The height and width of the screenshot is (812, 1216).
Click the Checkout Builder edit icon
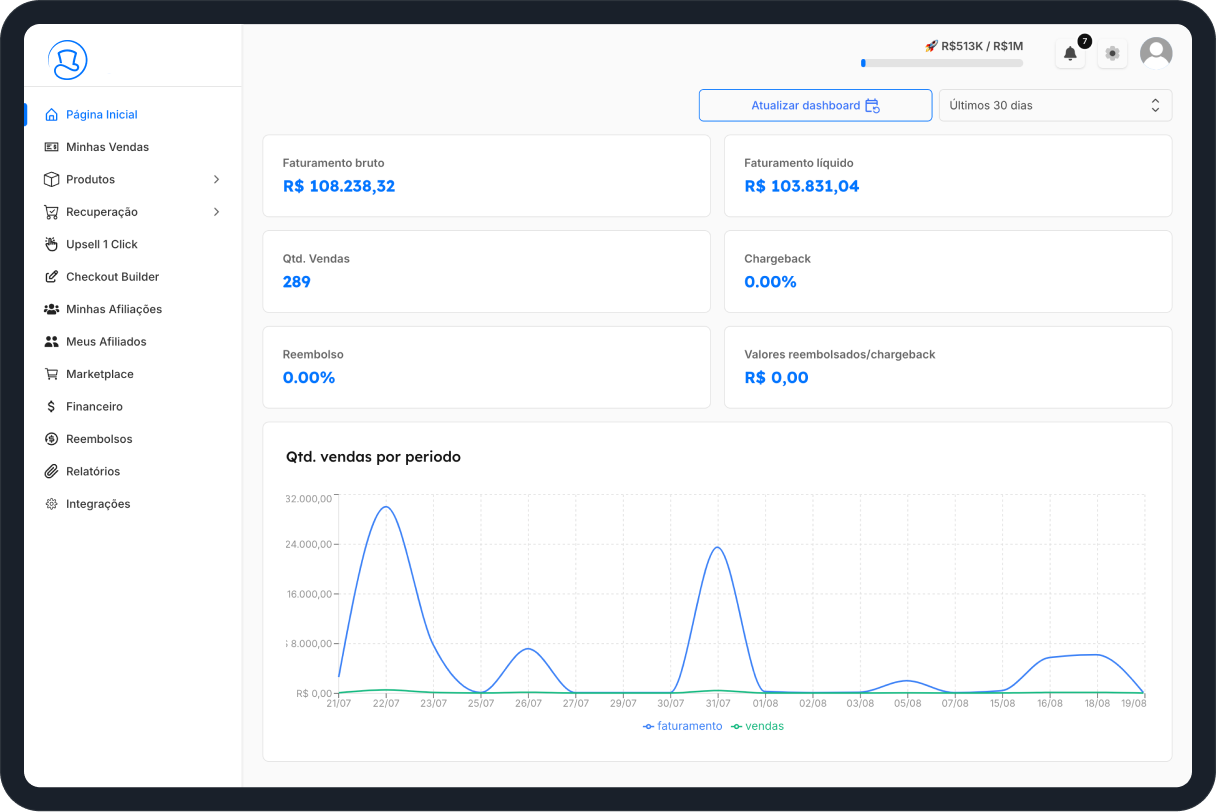(x=51, y=277)
